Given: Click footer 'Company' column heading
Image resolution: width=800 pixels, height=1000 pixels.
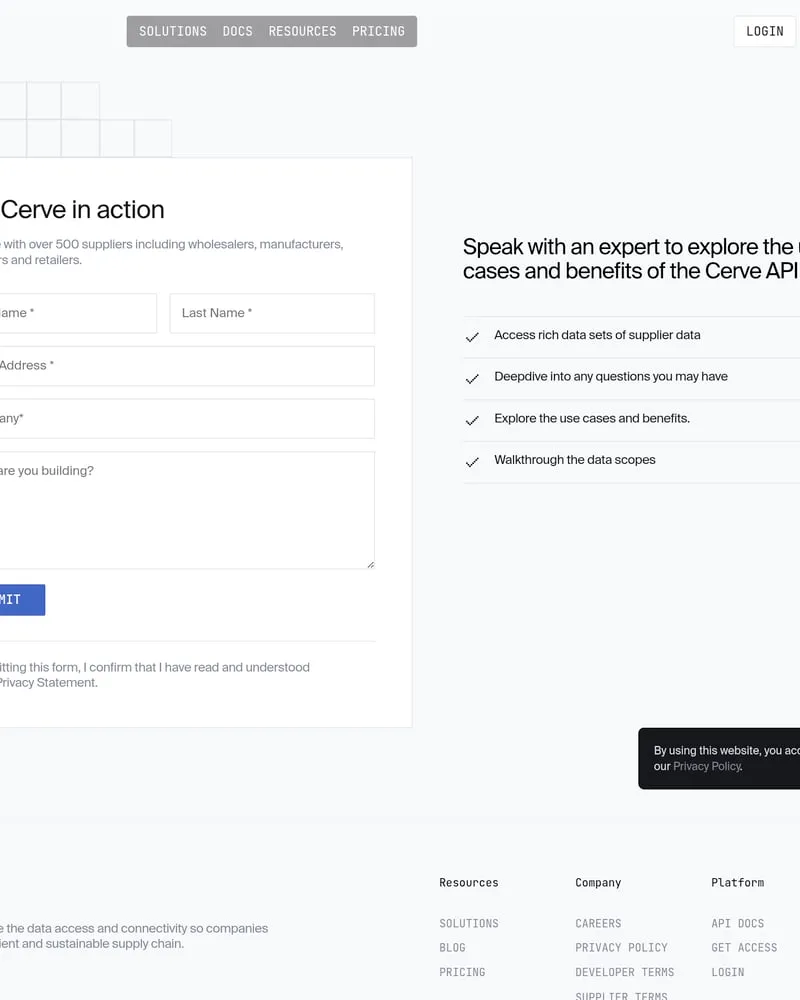Looking at the screenshot, I should coord(598,883).
